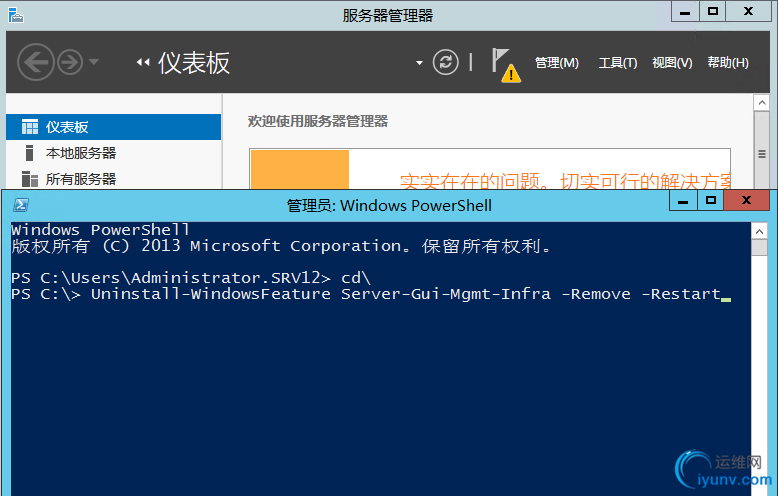The width and height of the screenshot is (778, 496).
Task: Minimize the Server Manager window
Action: point(687,12)
